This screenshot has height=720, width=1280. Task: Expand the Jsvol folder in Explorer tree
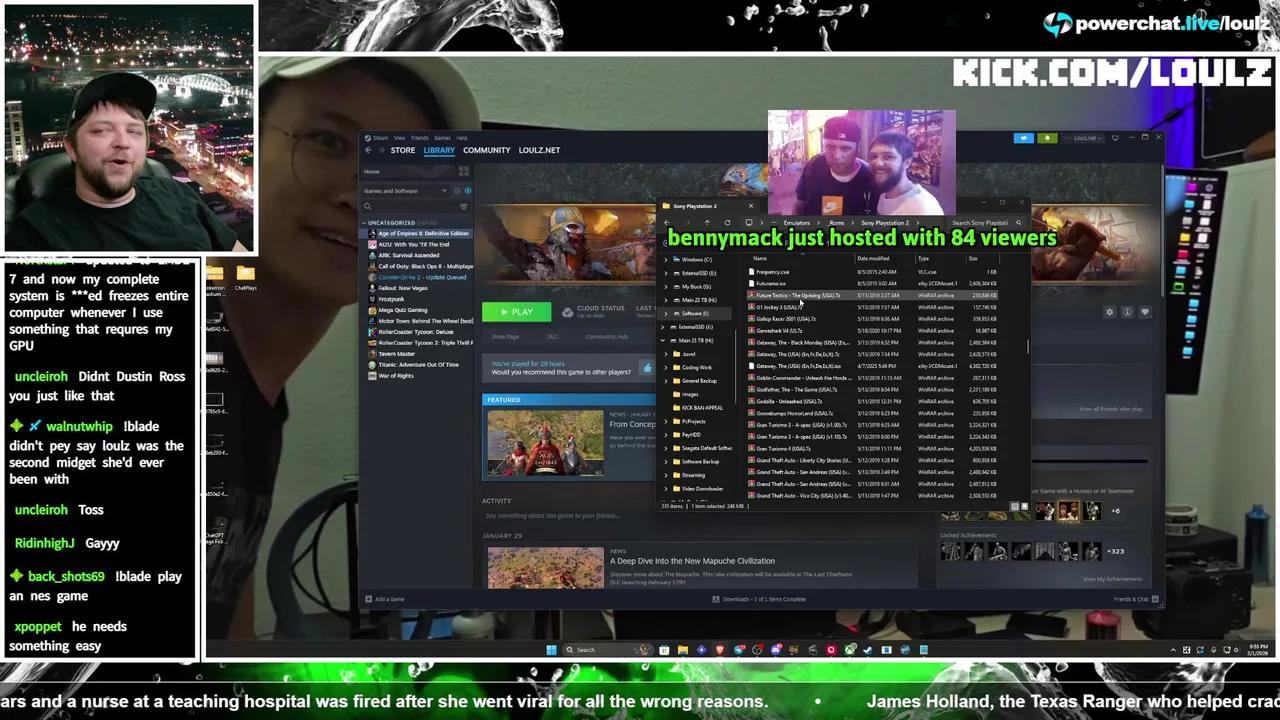[665, 354]
